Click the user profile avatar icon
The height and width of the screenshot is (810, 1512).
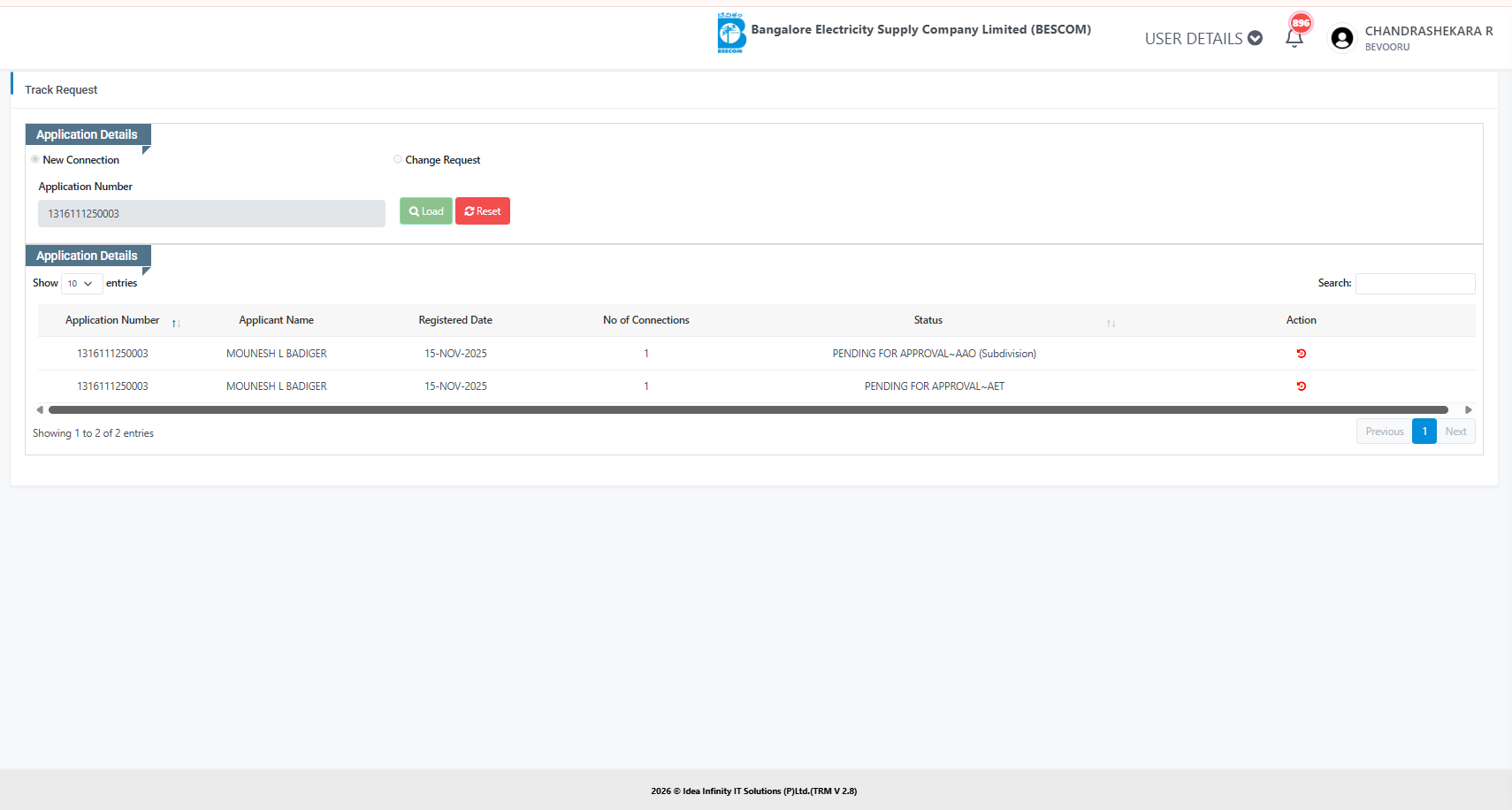click(1342, 38)
